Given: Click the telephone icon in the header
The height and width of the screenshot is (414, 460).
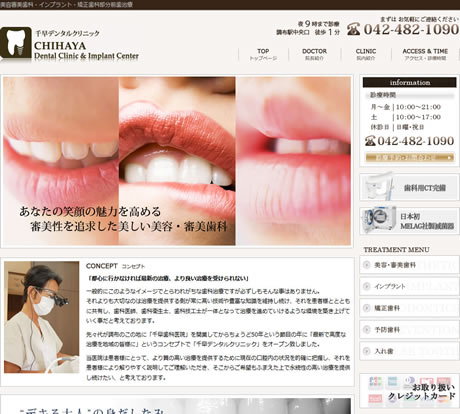Looking at the screenshot, I should tap(354, 29).
